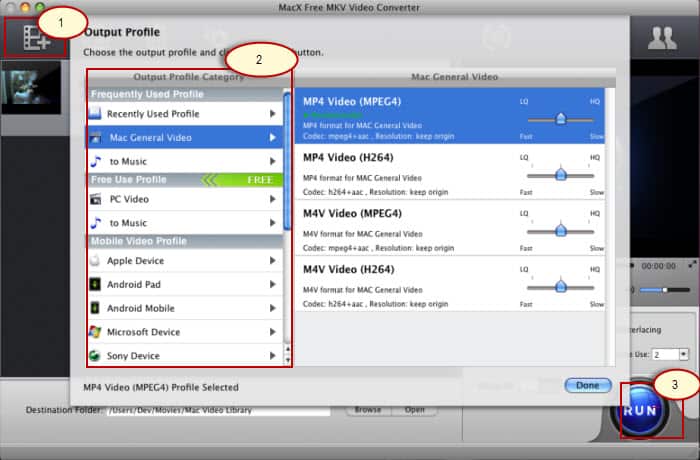Expand Android Mobile arrow
700x460 pixels.
tap(272, 308)
